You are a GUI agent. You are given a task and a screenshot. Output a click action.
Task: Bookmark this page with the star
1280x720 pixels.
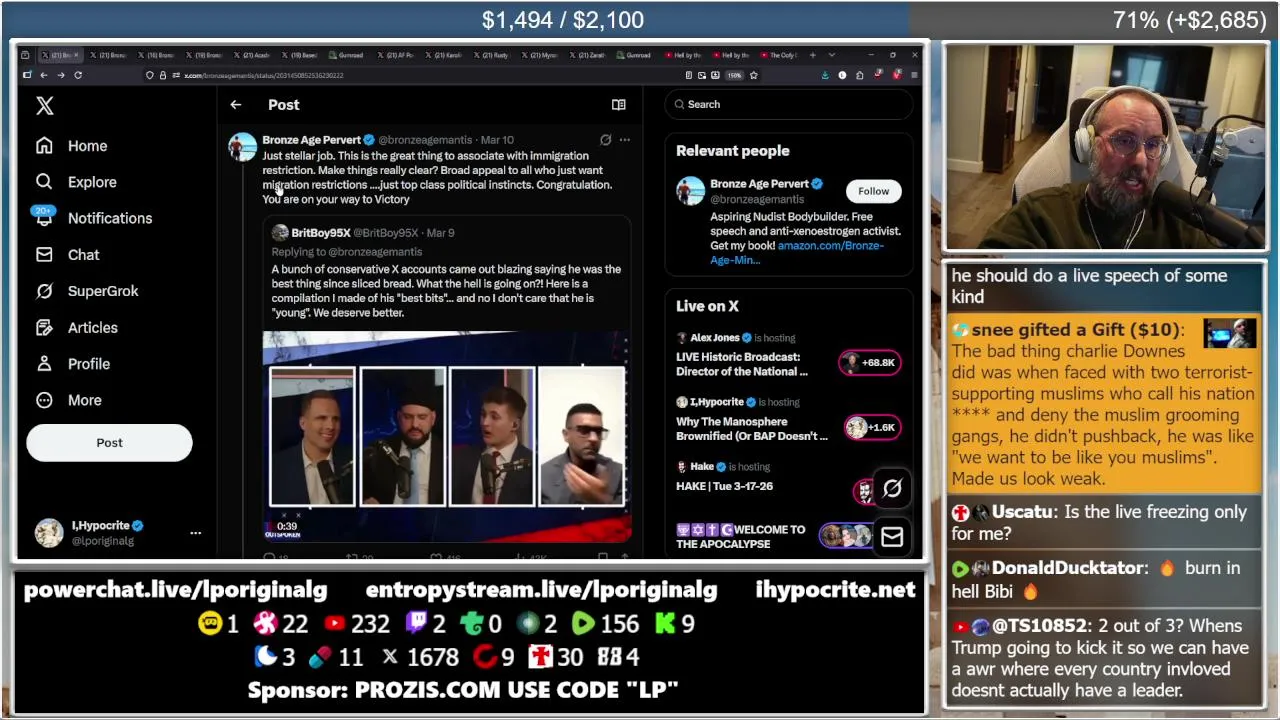[x=754, y=75]
